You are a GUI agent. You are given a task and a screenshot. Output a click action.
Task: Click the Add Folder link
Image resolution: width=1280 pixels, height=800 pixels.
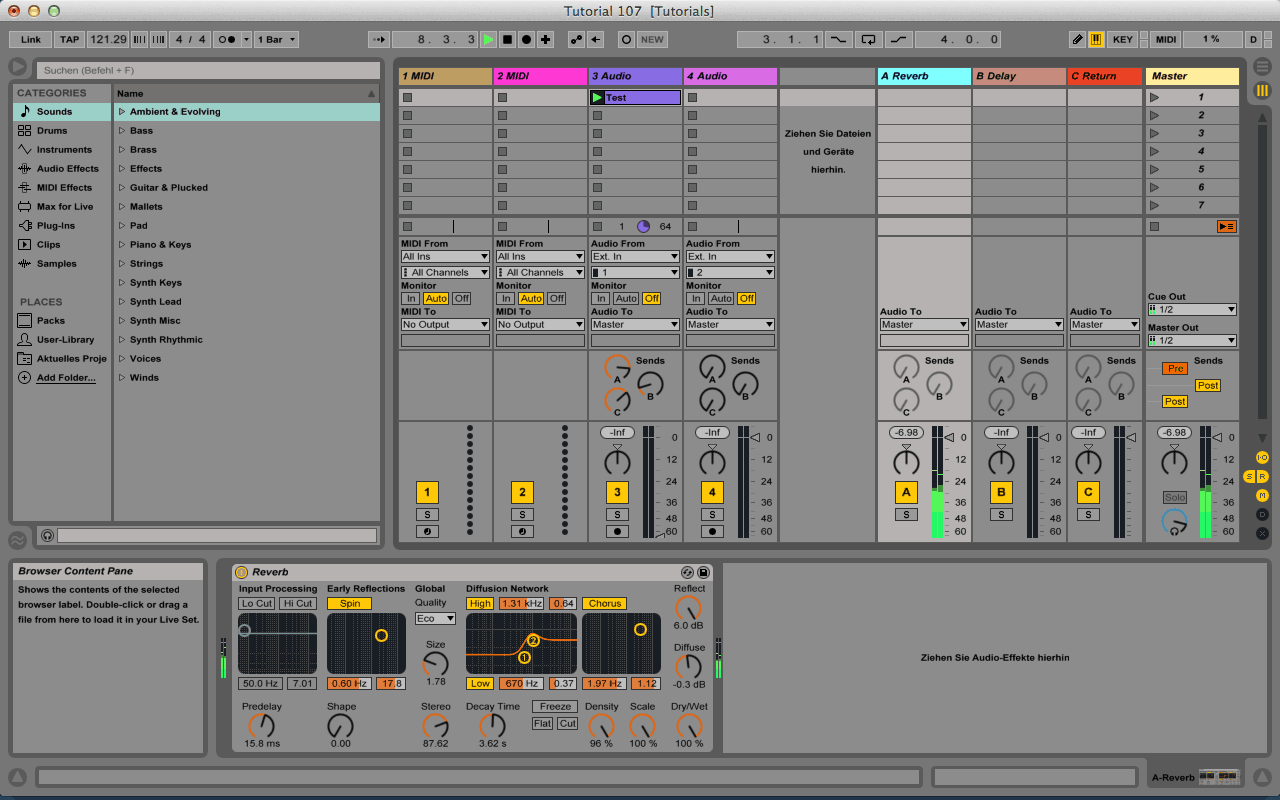coord(66,378)
